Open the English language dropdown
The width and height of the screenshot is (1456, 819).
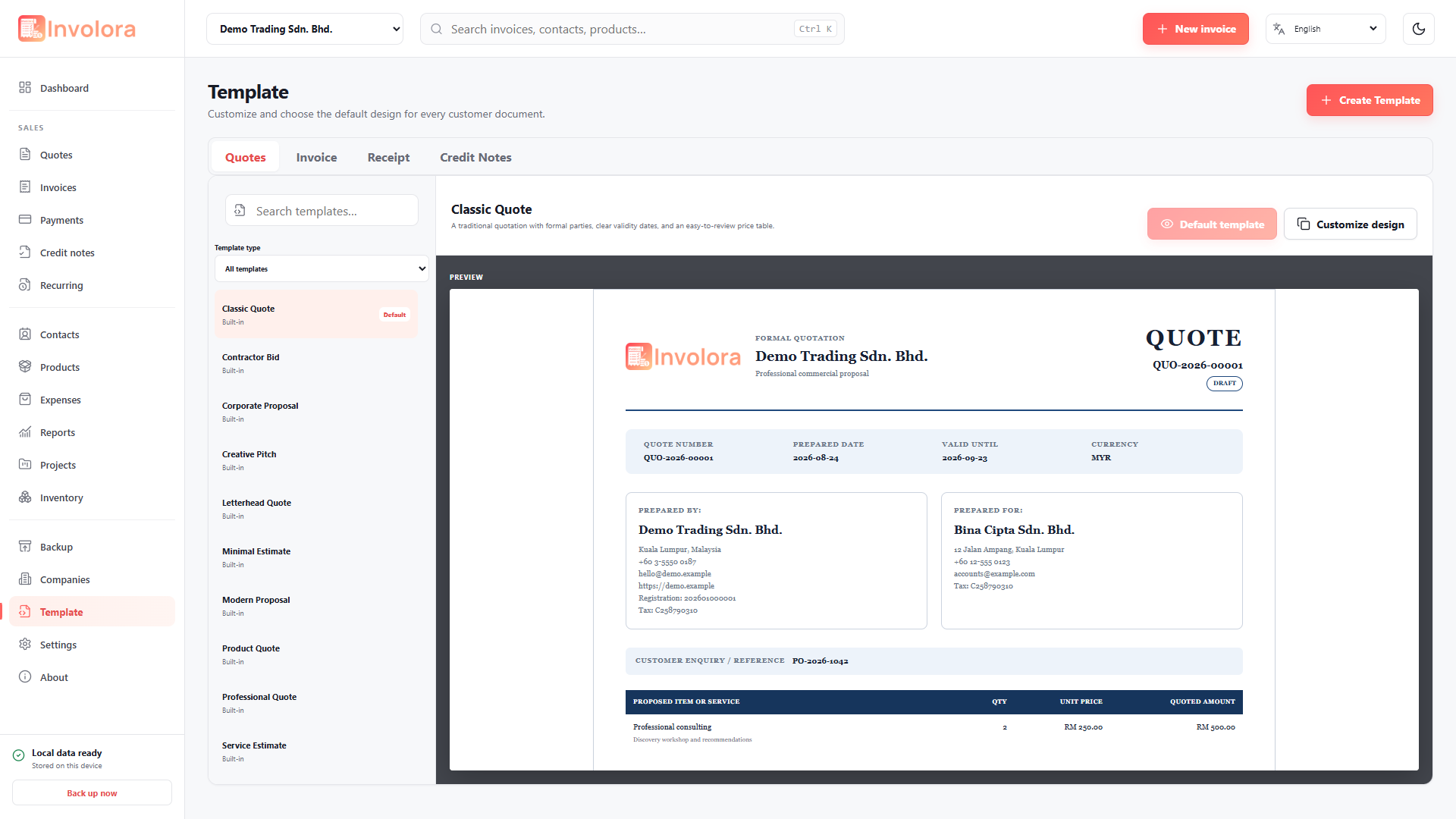point(1326,29)
